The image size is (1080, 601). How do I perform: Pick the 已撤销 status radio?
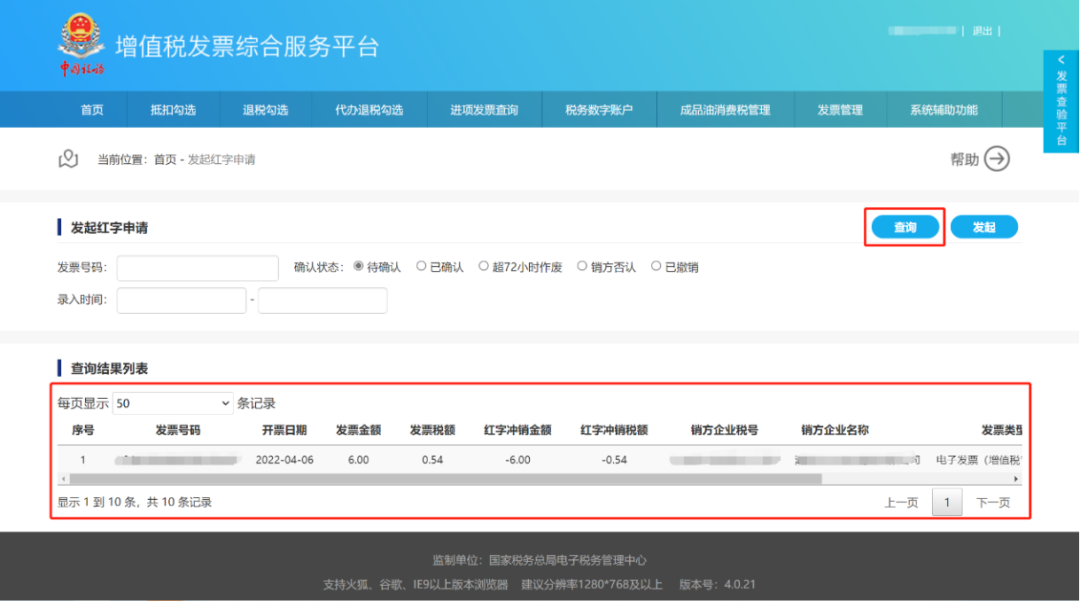click(x=656, y=267)
